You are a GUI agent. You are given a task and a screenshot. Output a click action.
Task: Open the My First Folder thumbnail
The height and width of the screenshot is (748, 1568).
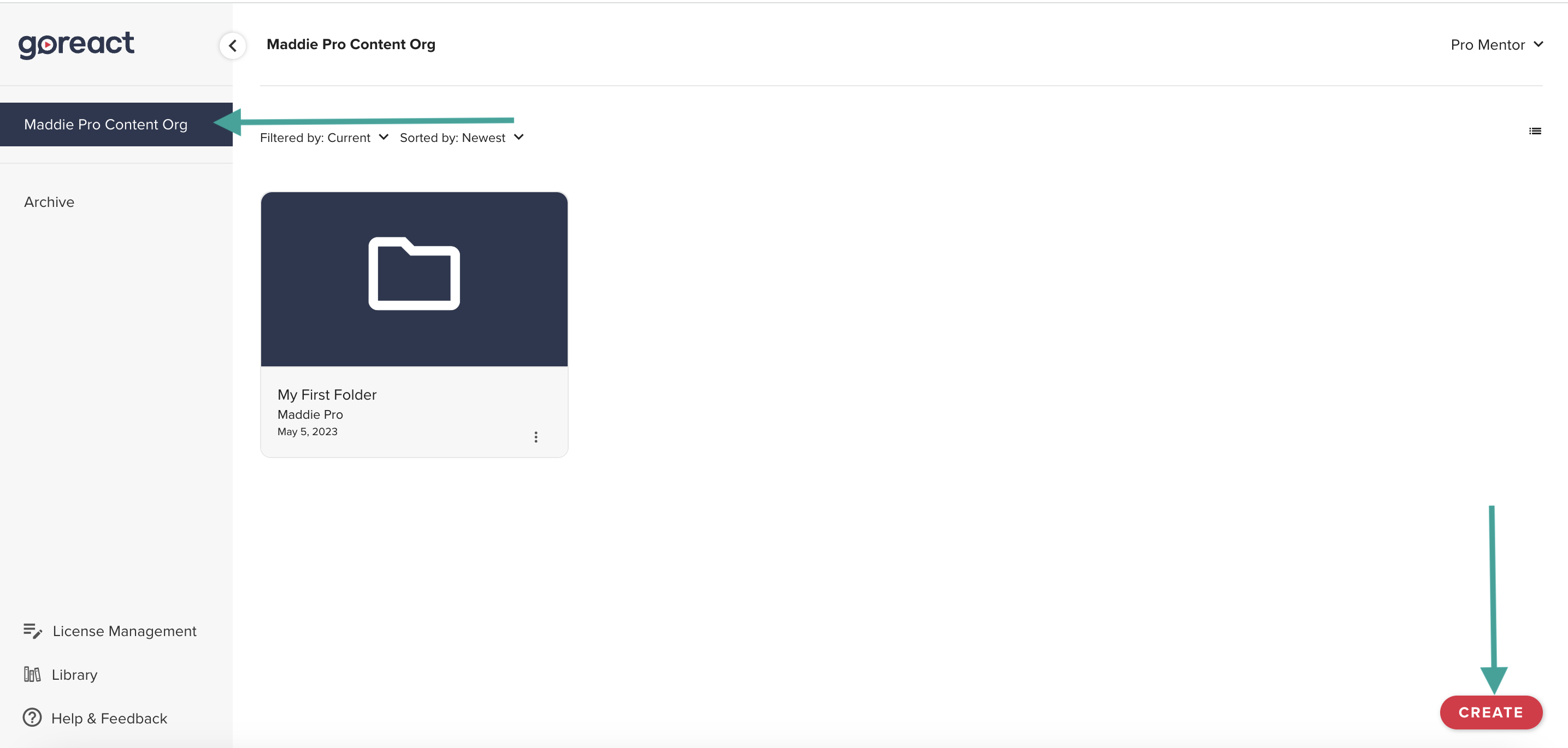point(414,279)
